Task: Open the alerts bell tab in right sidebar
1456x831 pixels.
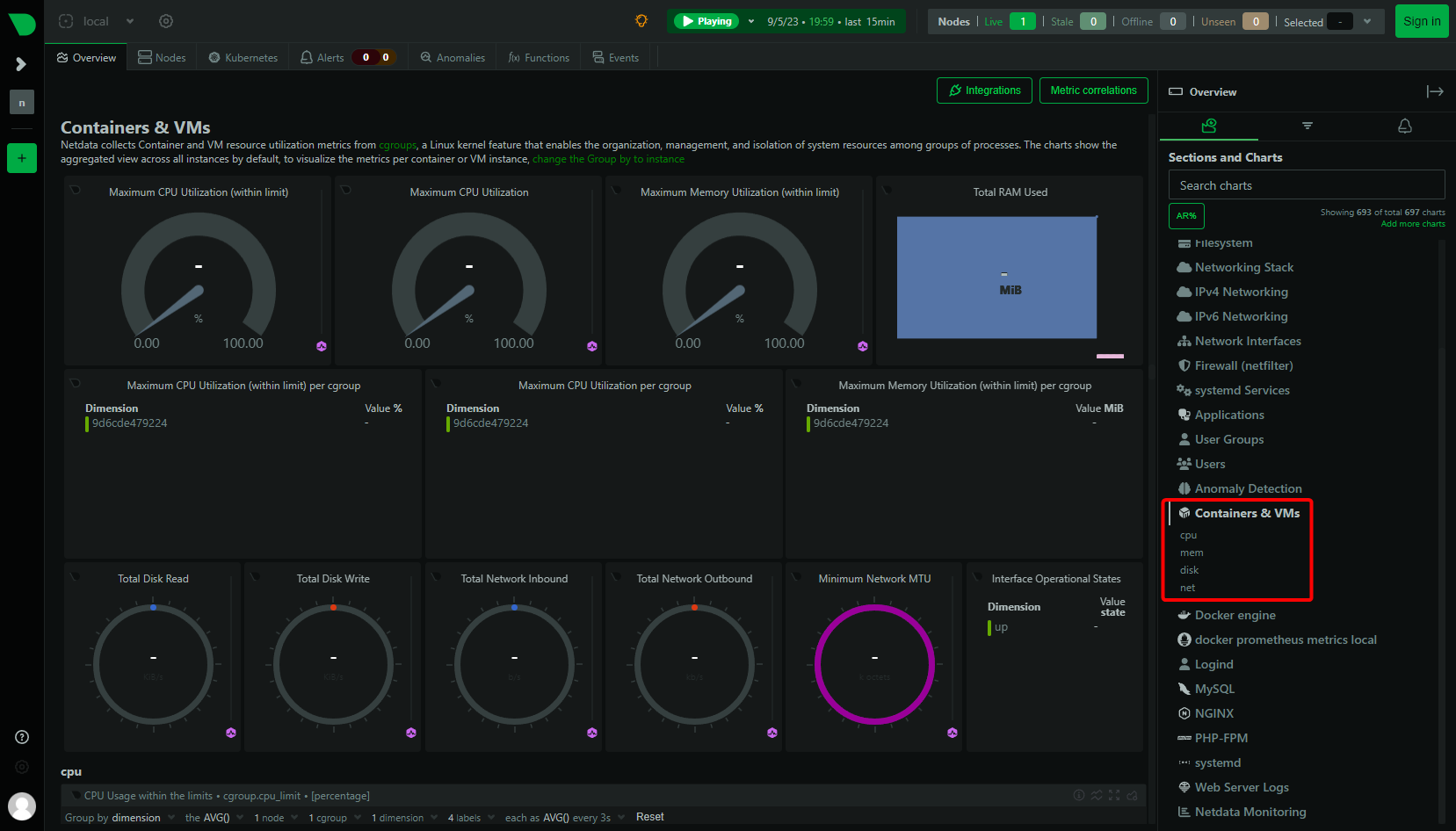Action: click(1404, 126)
